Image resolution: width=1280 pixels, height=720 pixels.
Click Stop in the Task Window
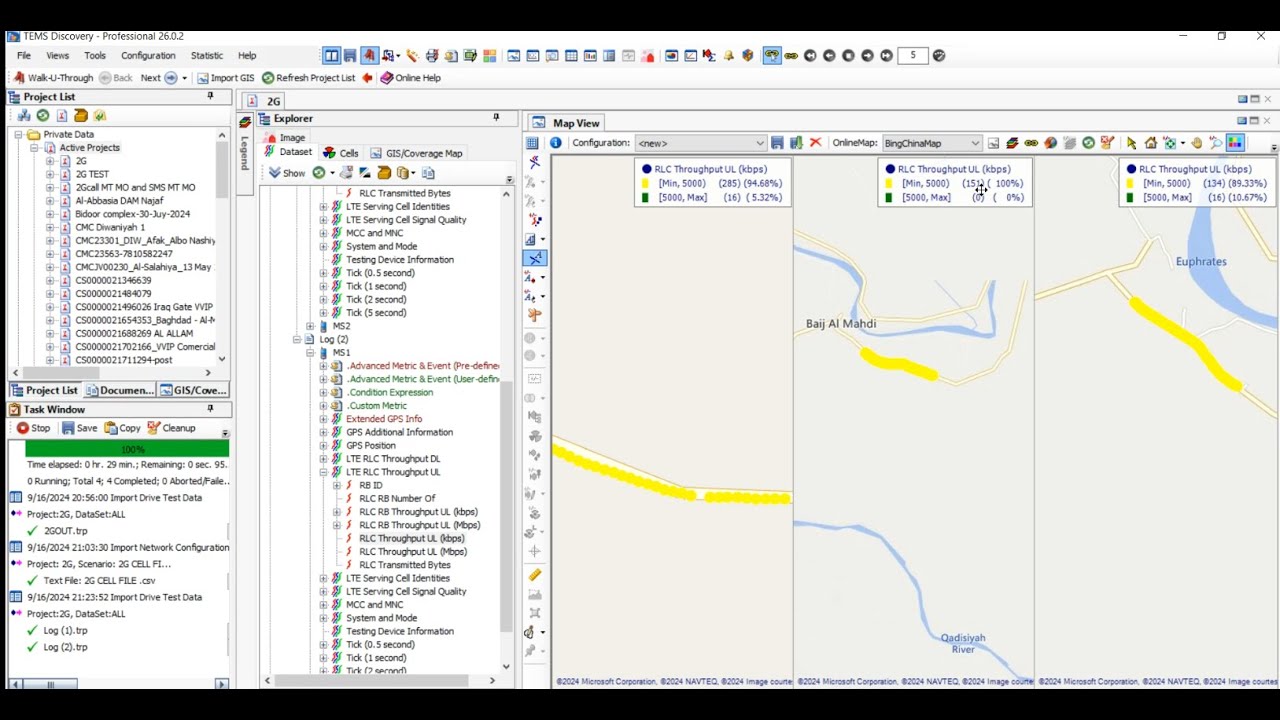33,428
